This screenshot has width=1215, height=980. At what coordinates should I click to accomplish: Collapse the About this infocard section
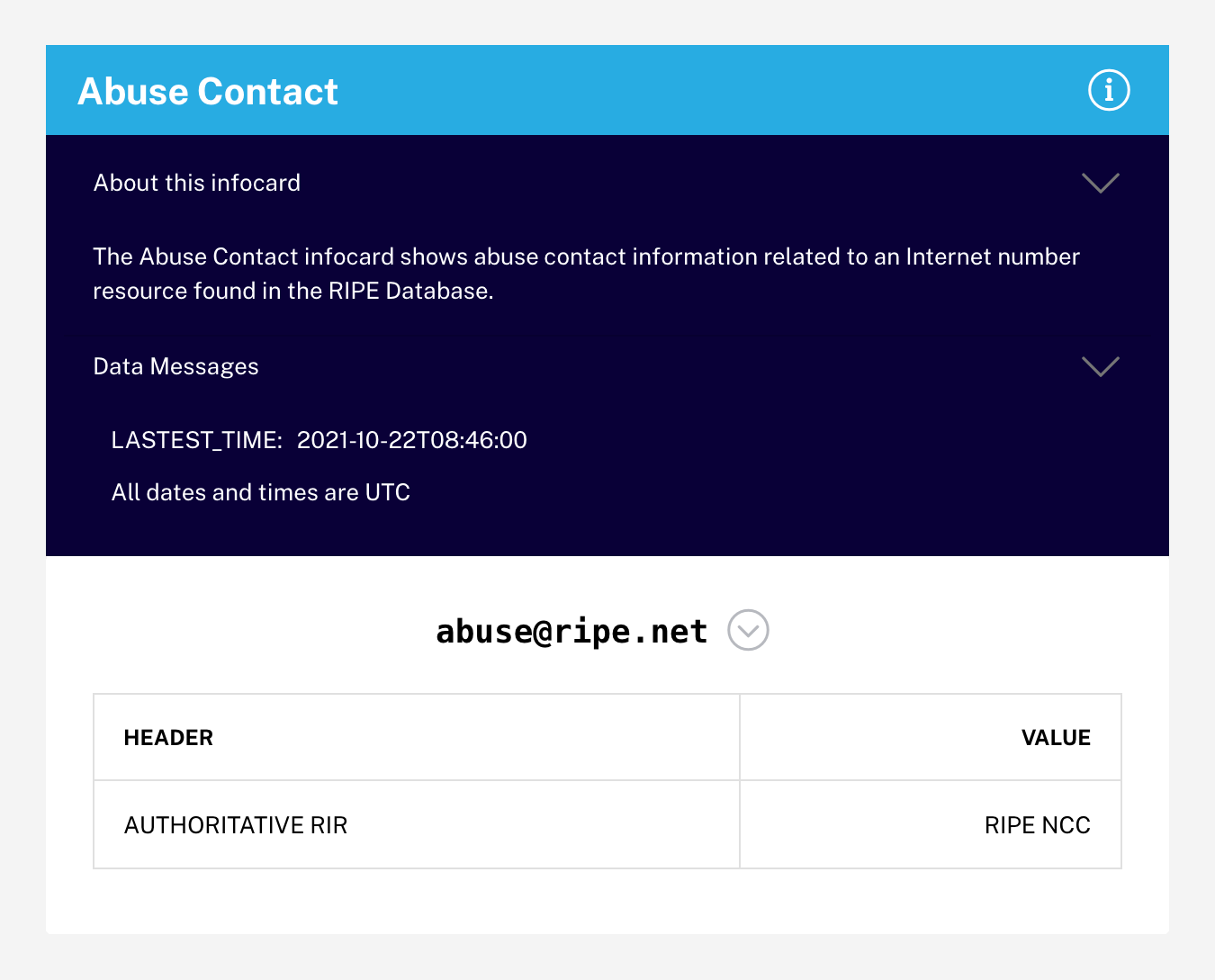click(1100, 183)
